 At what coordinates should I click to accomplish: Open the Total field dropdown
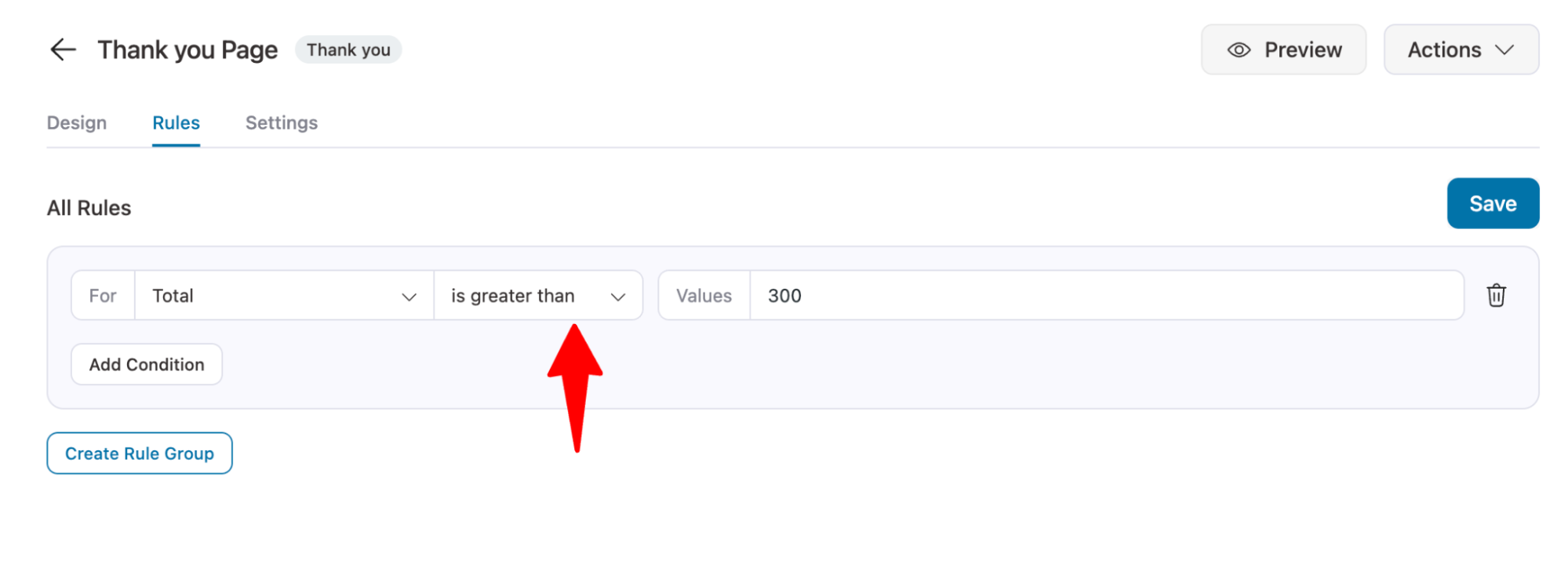coord(284,295)
